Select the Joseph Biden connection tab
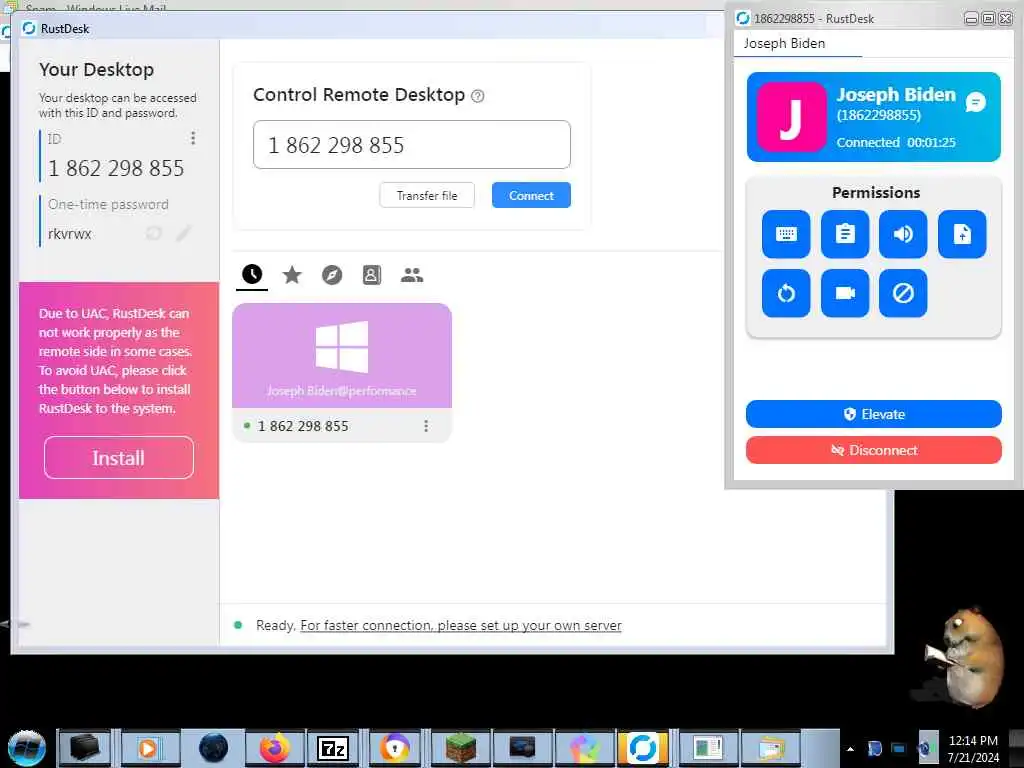 tap(784, 43)
